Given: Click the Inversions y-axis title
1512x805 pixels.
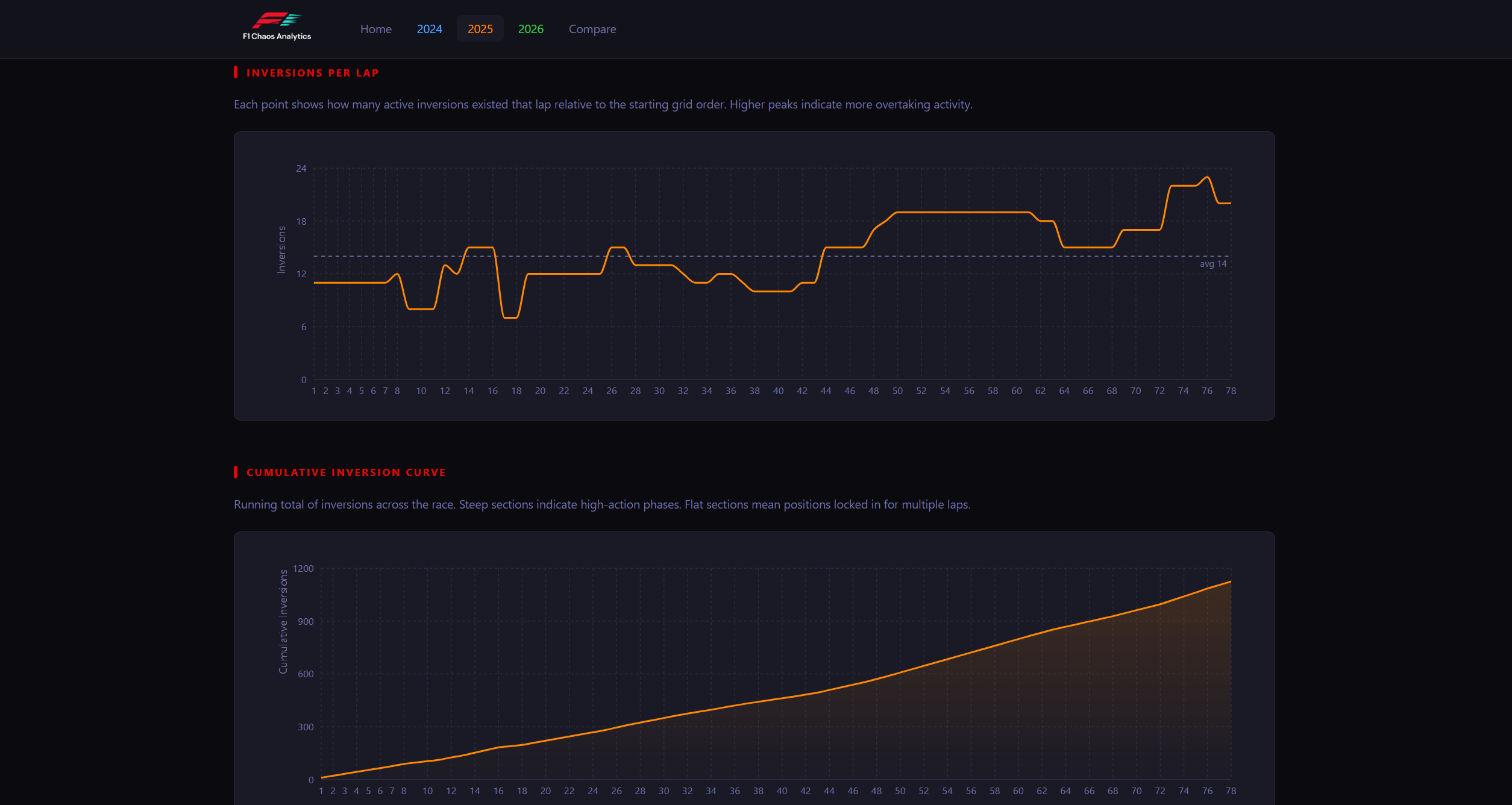Looking at the screenshot, I should 281,249.
